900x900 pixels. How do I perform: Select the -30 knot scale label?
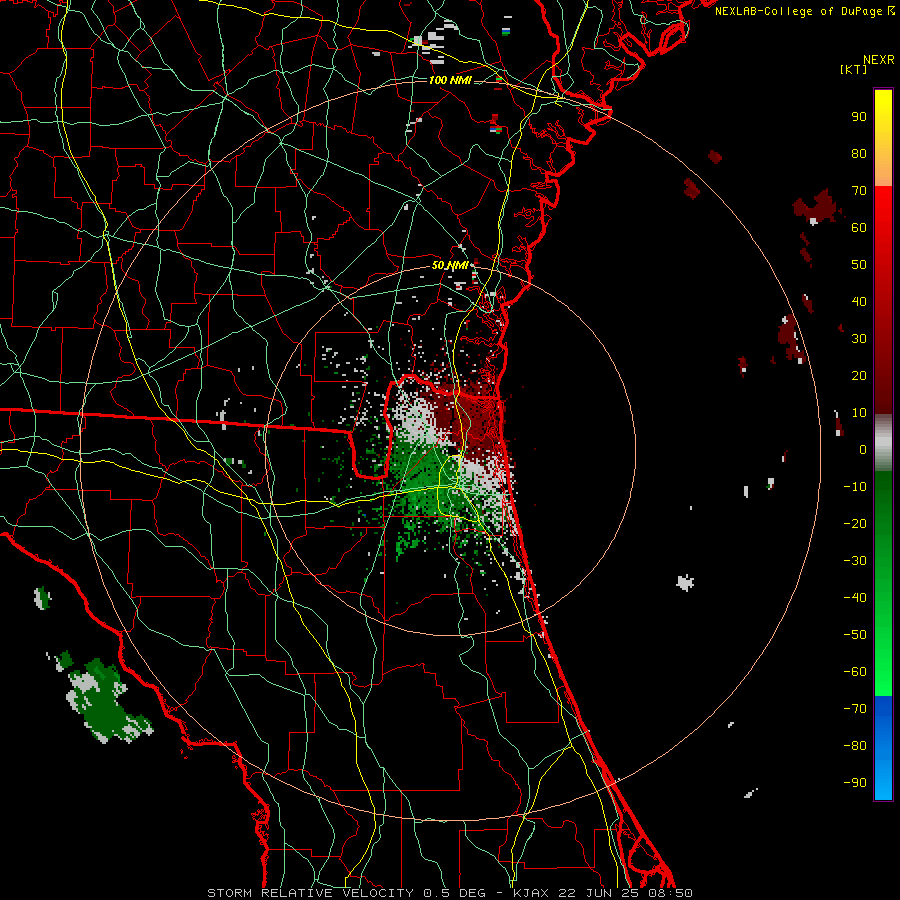pyautogui.click(x=855, y=561)
